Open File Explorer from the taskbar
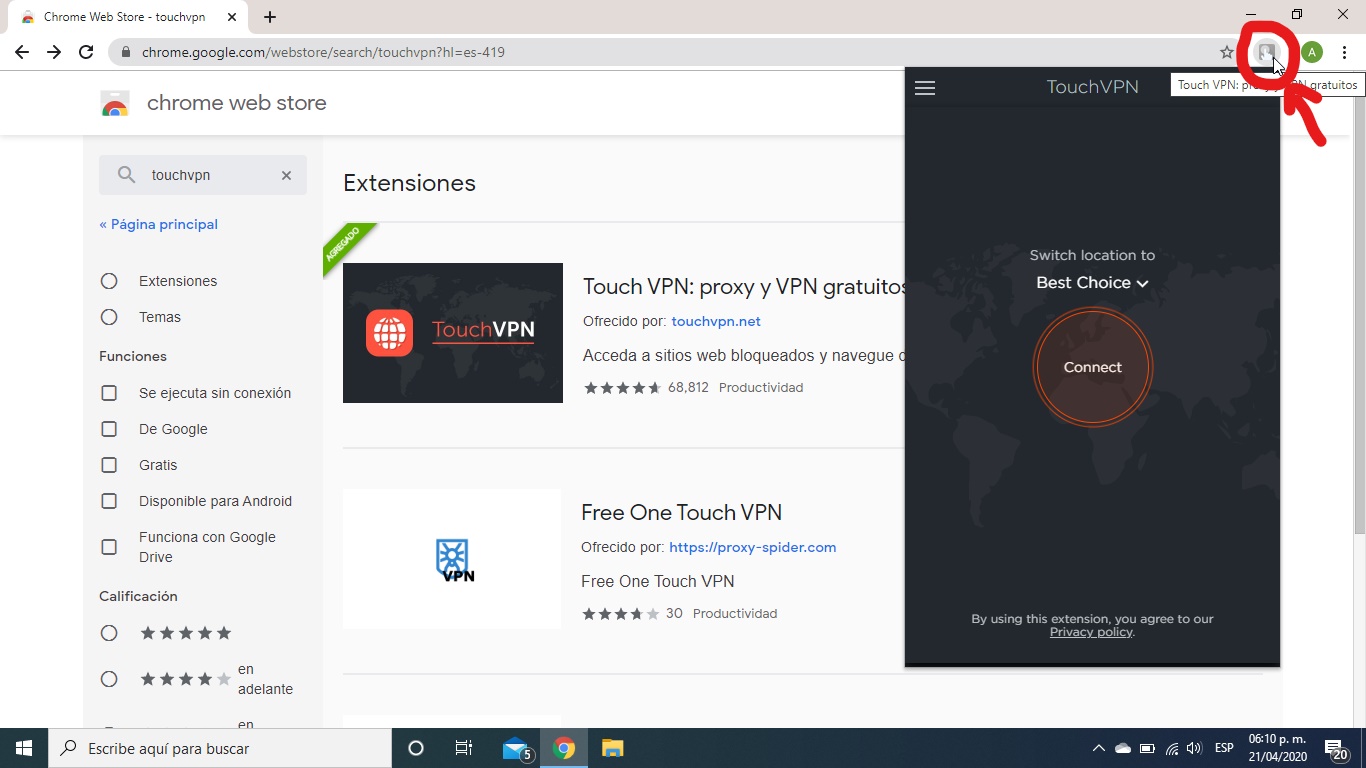The width and height of the screenshot is (1366, 768). click(x=612, y=748)
